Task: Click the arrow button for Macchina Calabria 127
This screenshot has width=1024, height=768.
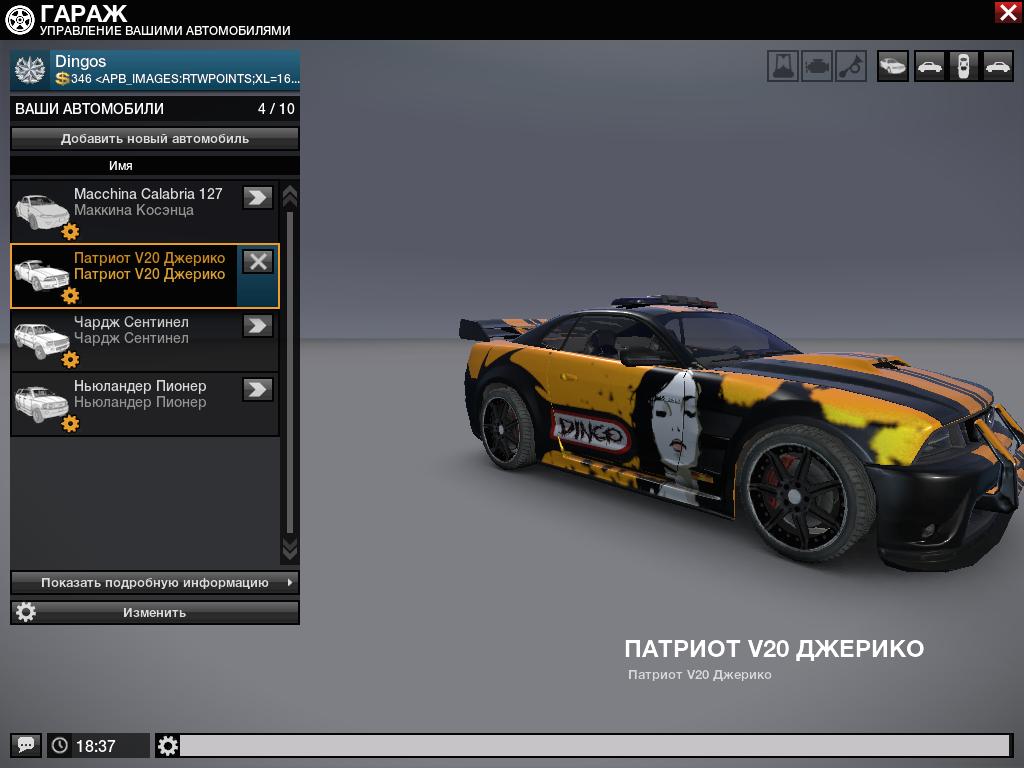Action: [x=258, y=197]
